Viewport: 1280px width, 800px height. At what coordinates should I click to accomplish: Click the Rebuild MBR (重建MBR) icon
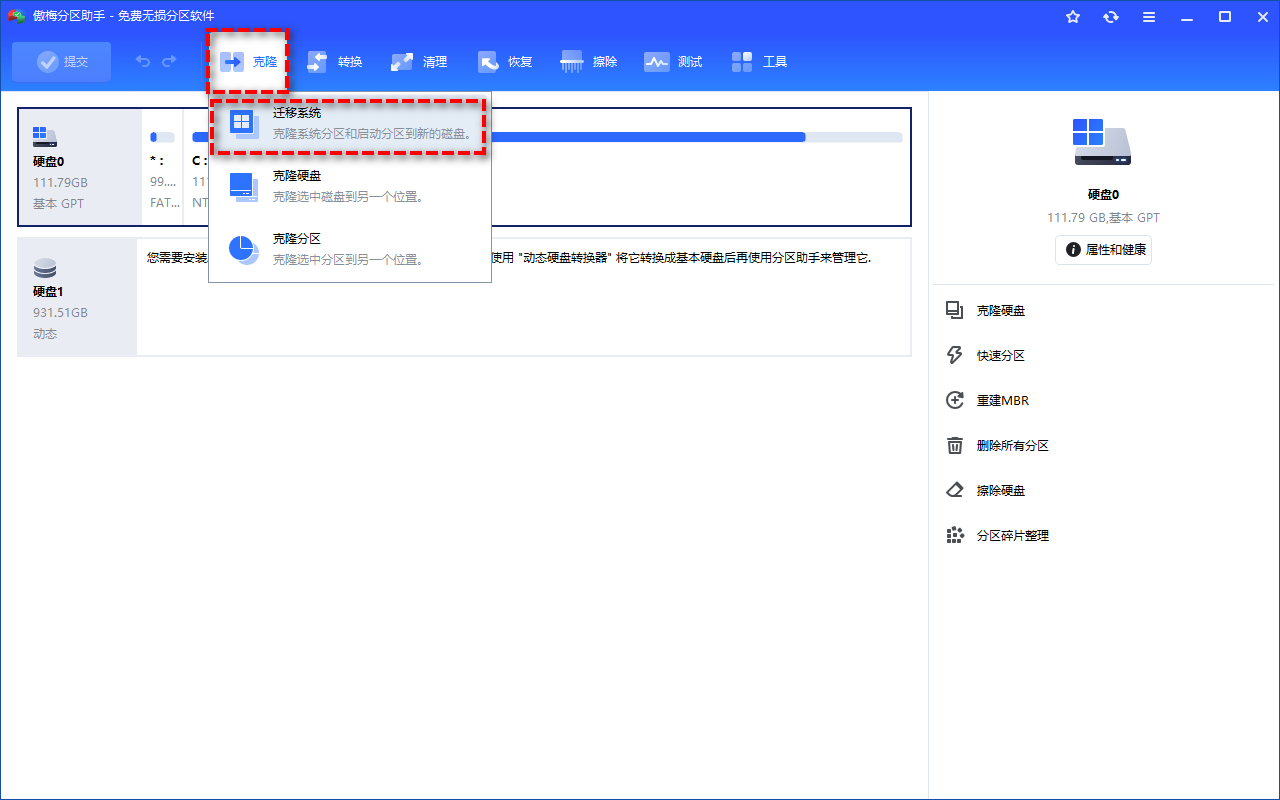[x=955, y=400]
